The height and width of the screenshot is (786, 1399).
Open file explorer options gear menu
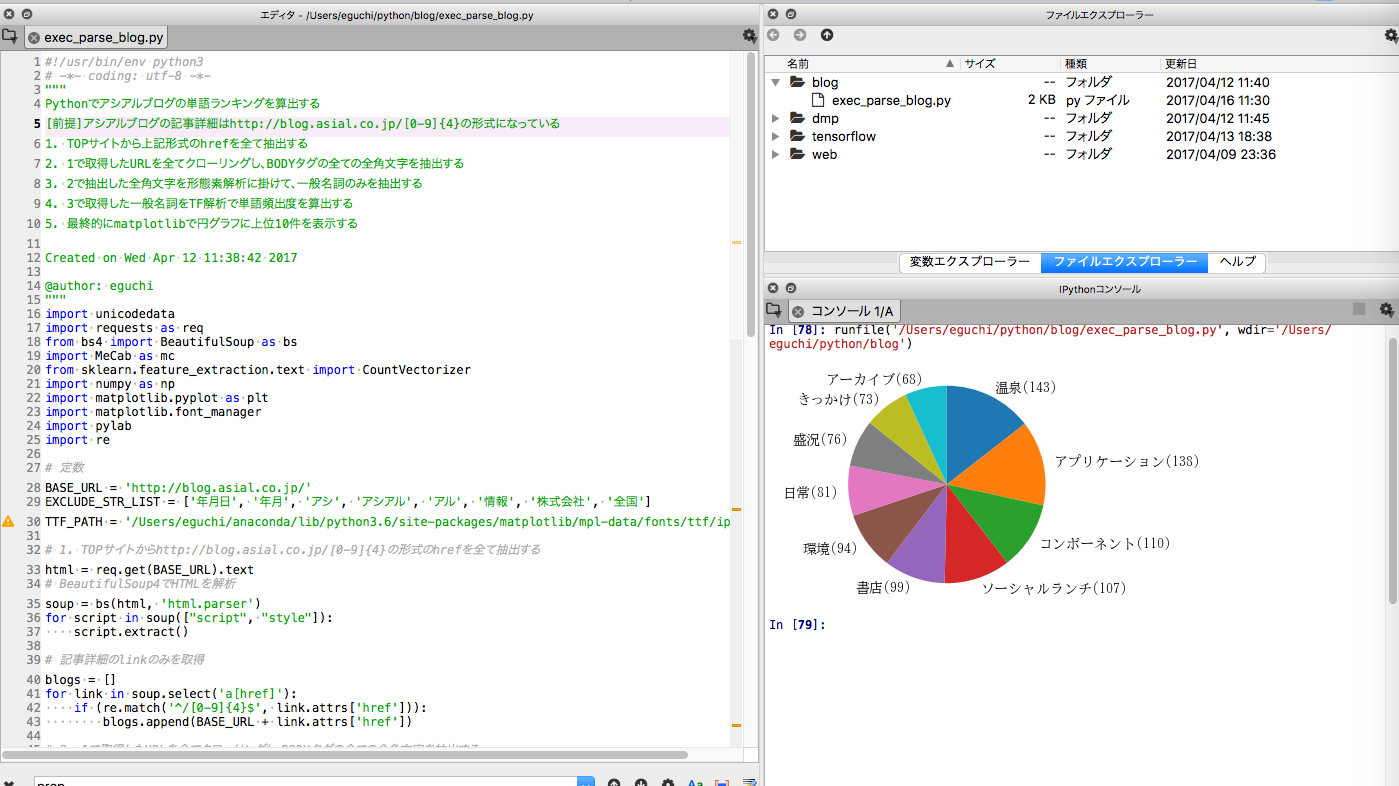(1390, 36)
